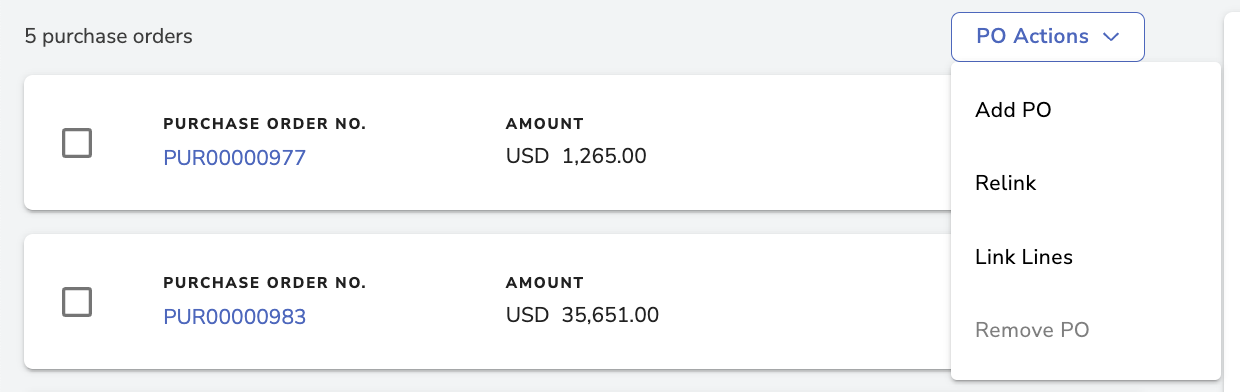1240x392 pixels.
Task: Click the Purchase Order No. label above PUR00000983
Action: 265,283
